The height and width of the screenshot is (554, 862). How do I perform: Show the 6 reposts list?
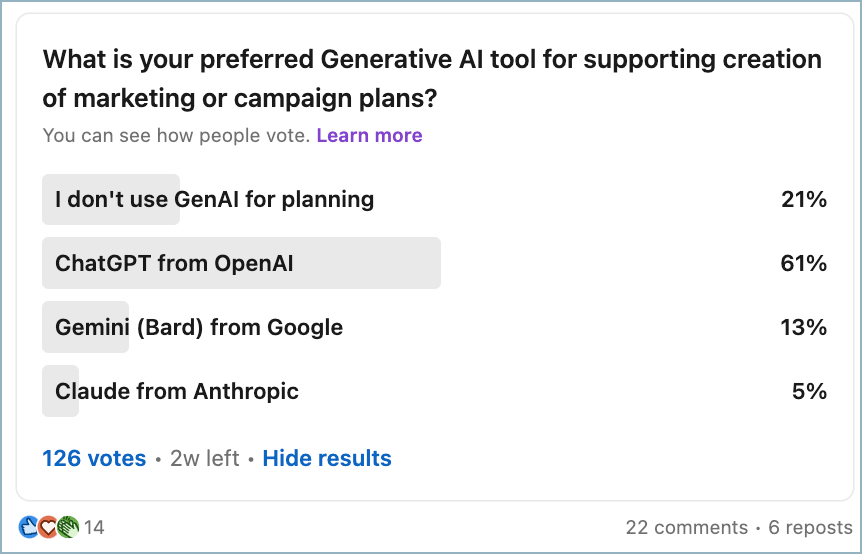tap(809, 527)
